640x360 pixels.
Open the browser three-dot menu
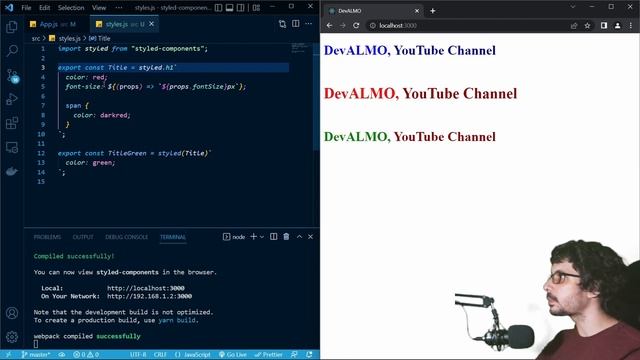tap(631, 25)
